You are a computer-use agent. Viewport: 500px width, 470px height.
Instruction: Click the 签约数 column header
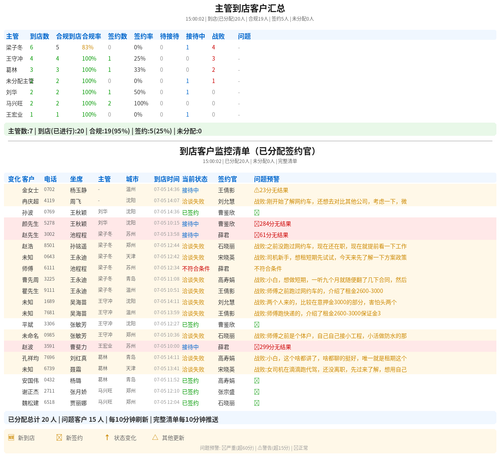[x=117, y=36]
